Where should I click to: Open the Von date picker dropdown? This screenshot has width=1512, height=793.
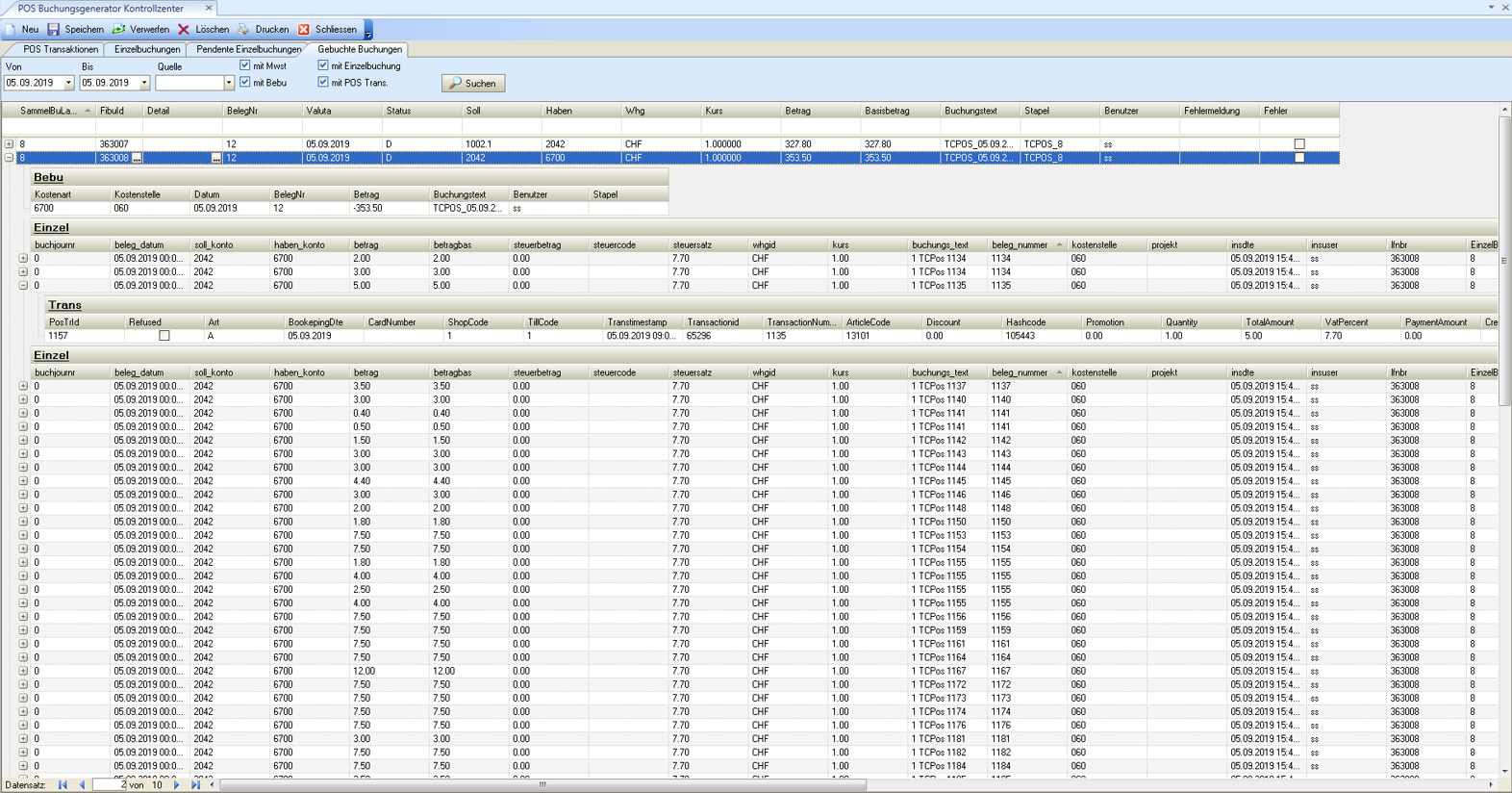point(68,84)
